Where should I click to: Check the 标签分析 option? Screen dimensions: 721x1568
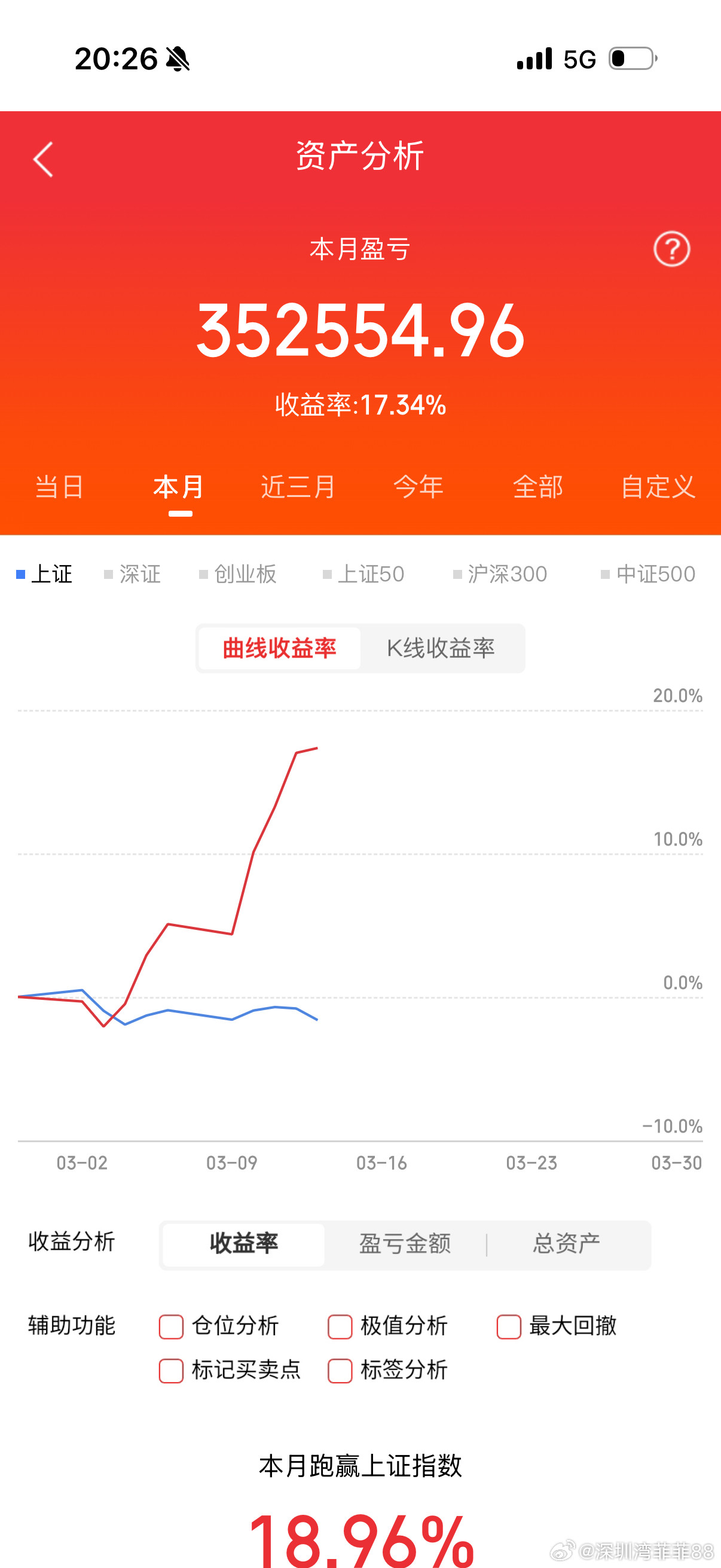(x=340, y=1370)
